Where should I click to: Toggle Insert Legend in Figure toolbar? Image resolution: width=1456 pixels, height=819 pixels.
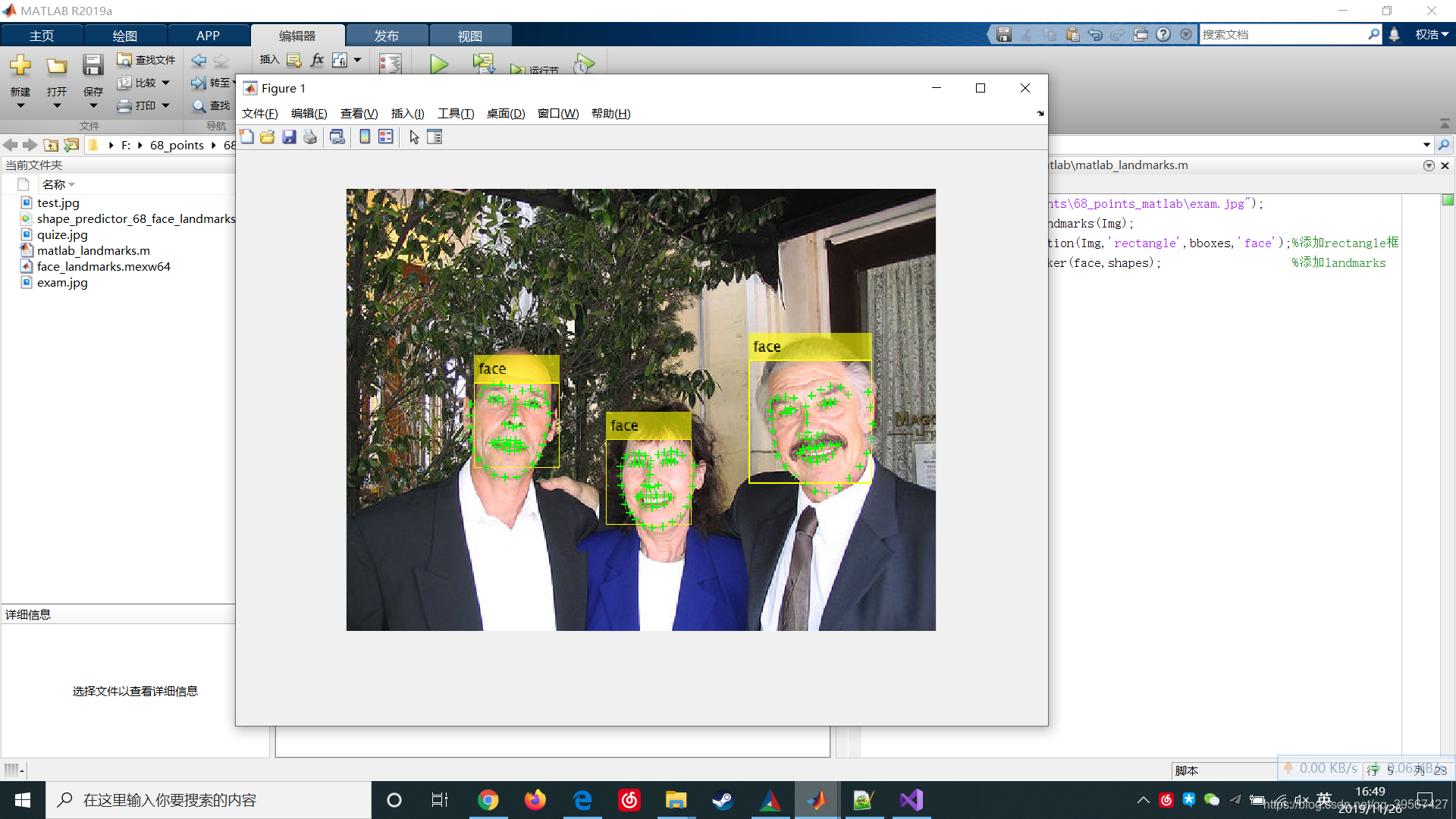click(386, 137)
